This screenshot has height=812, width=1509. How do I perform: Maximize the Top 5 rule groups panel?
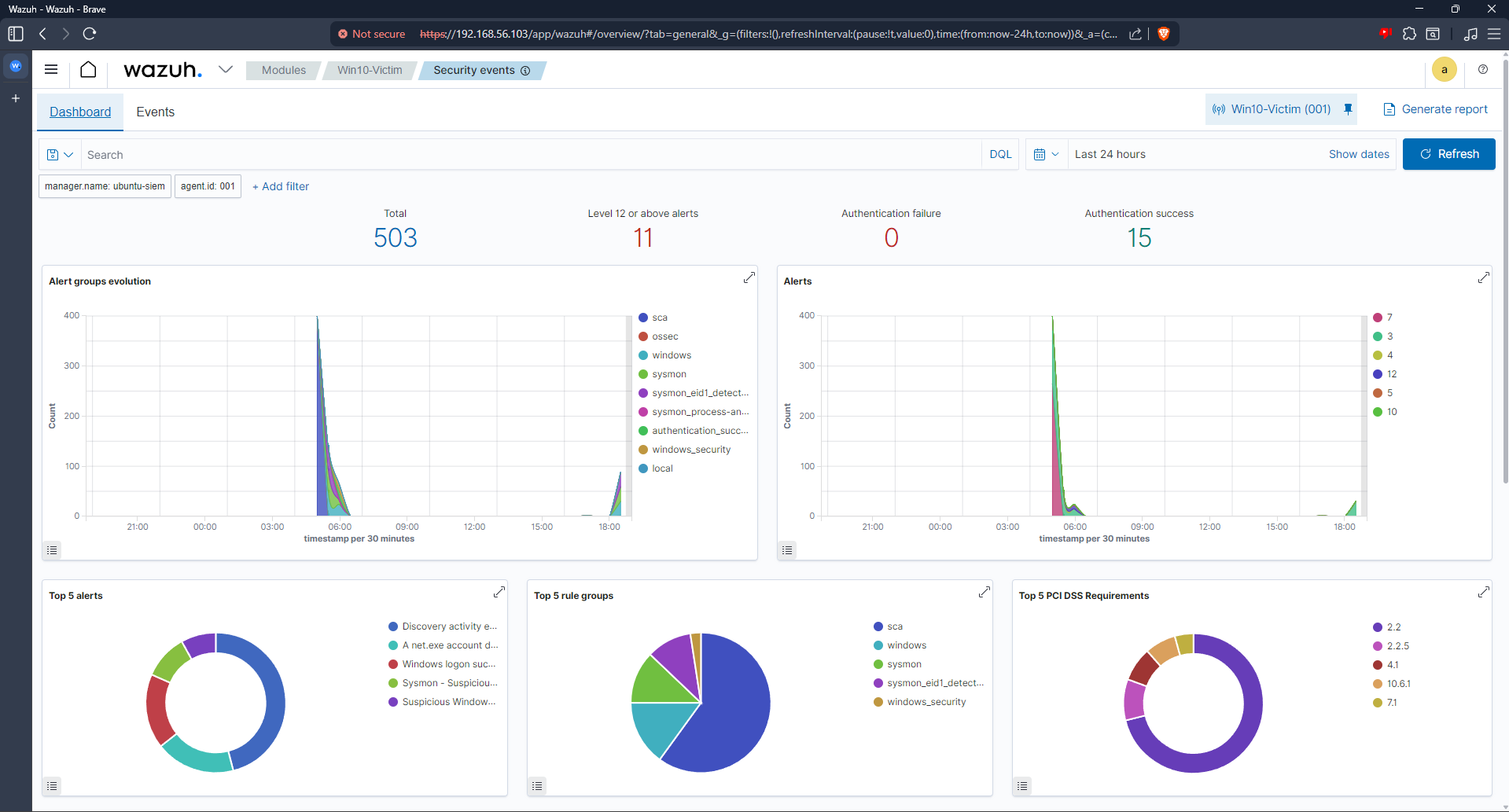985,592
